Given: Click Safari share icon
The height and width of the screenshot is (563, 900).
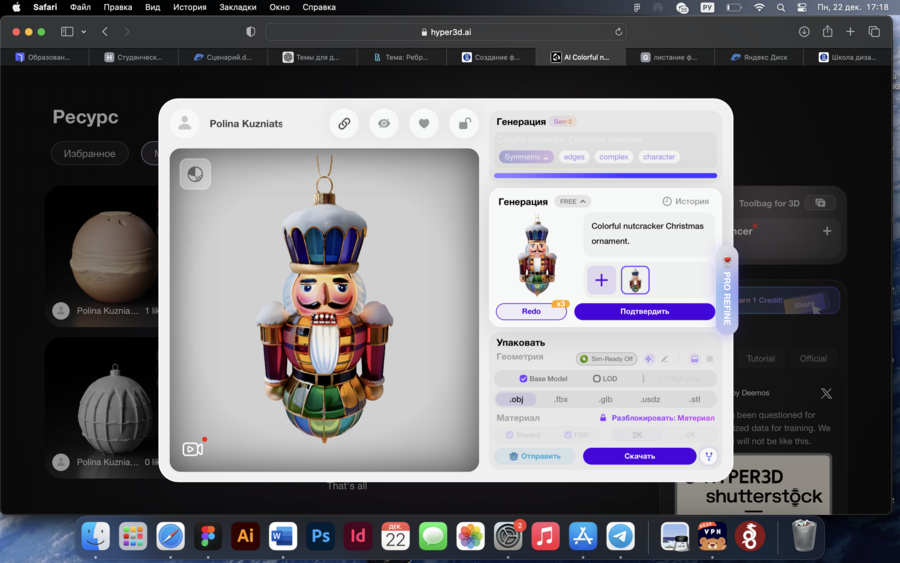Looking at the screenshot, I should (x=827, y=32).
